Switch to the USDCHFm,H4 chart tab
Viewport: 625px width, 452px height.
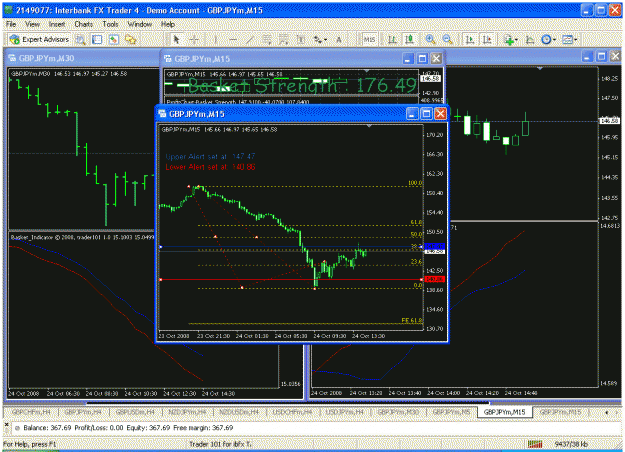[x=292, y=412]
